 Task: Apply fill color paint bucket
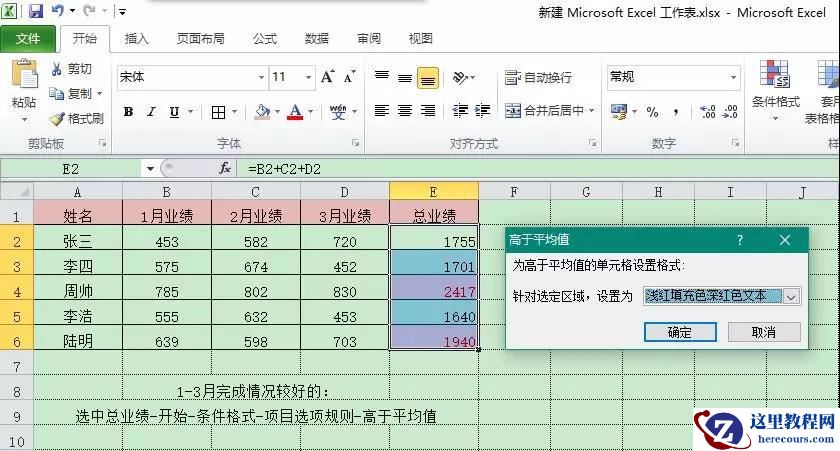click(262, 112)
